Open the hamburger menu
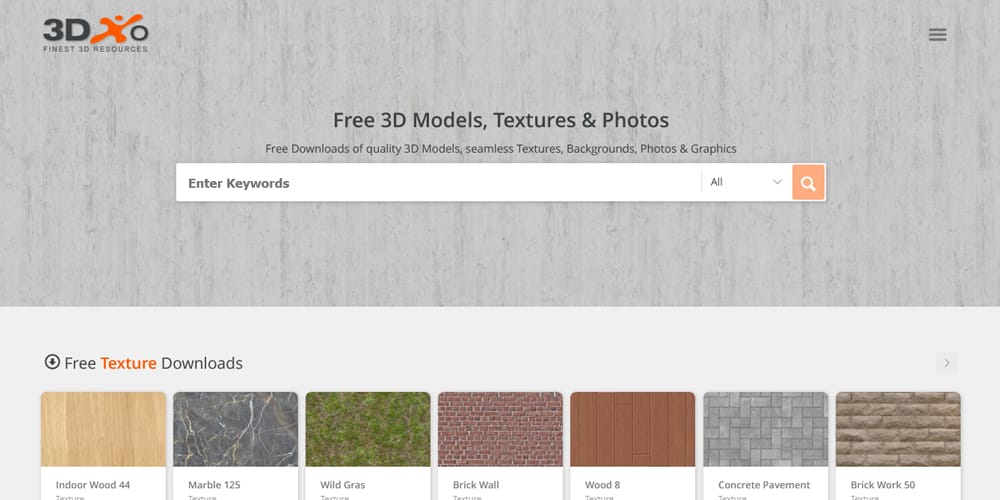The image size is (1000, 500). 937,35
